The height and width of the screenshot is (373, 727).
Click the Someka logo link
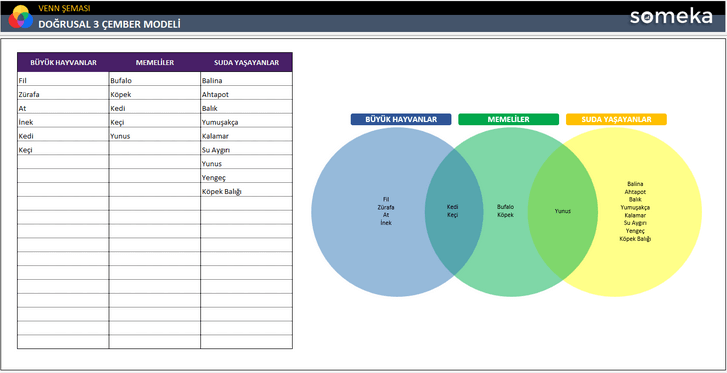point(671,17)
